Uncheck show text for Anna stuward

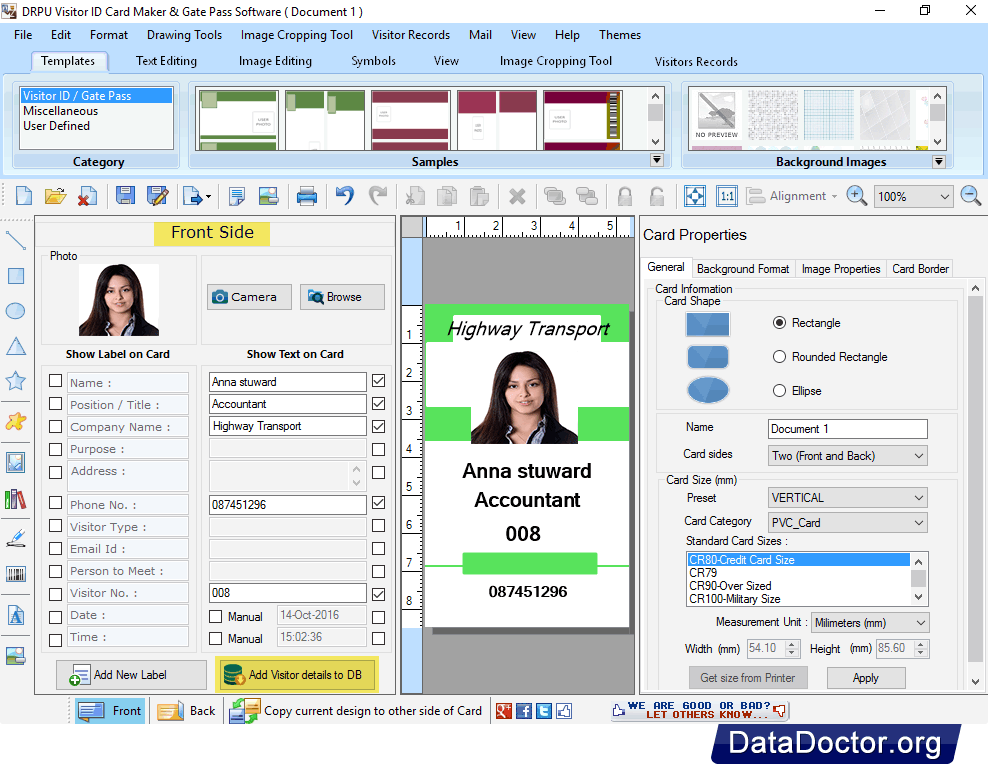[x=378, y=381]
